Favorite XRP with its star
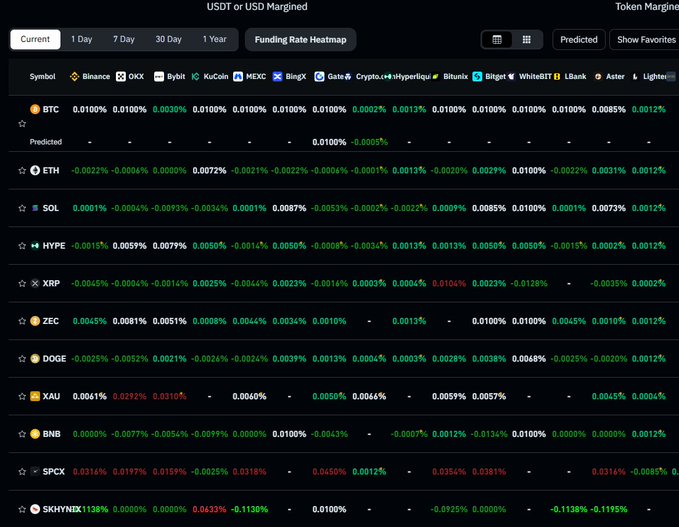The height and width of the screenshot is (527, 679). coord(22,284)
